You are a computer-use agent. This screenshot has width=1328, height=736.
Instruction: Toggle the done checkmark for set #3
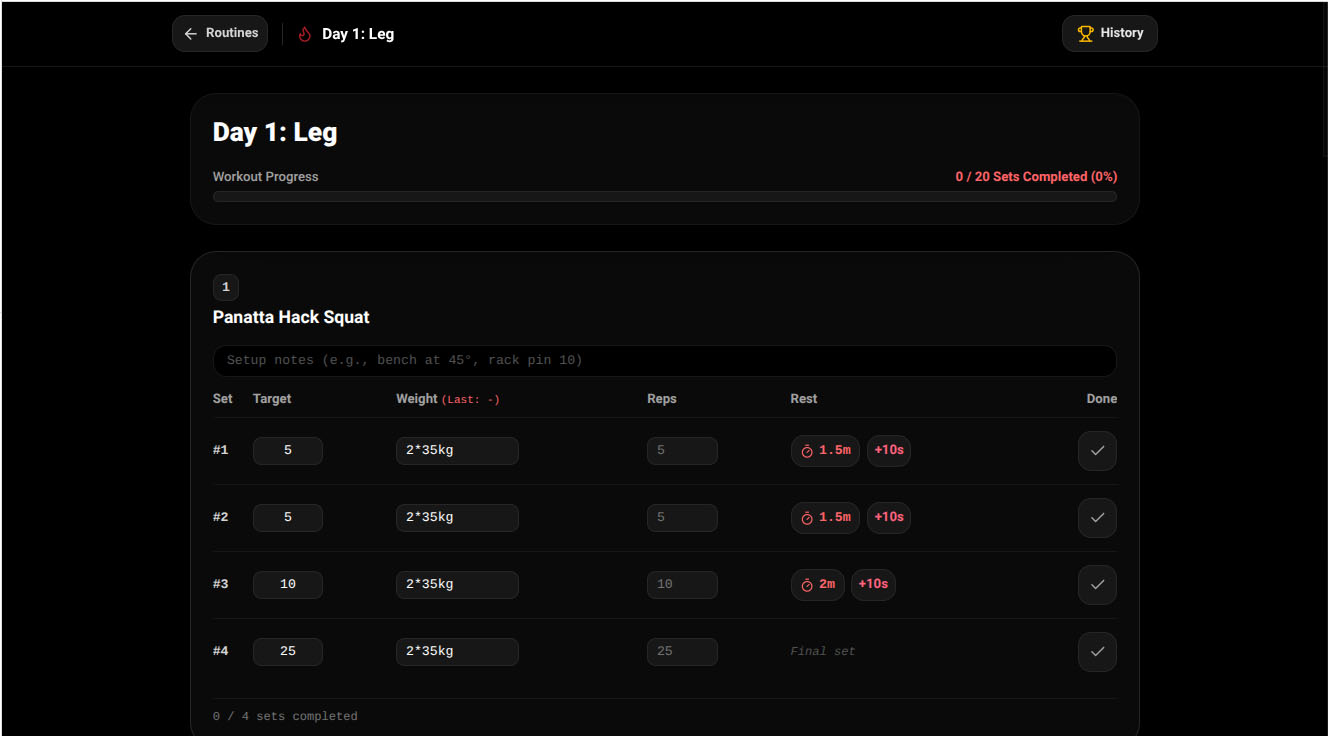pos(1097,585)
